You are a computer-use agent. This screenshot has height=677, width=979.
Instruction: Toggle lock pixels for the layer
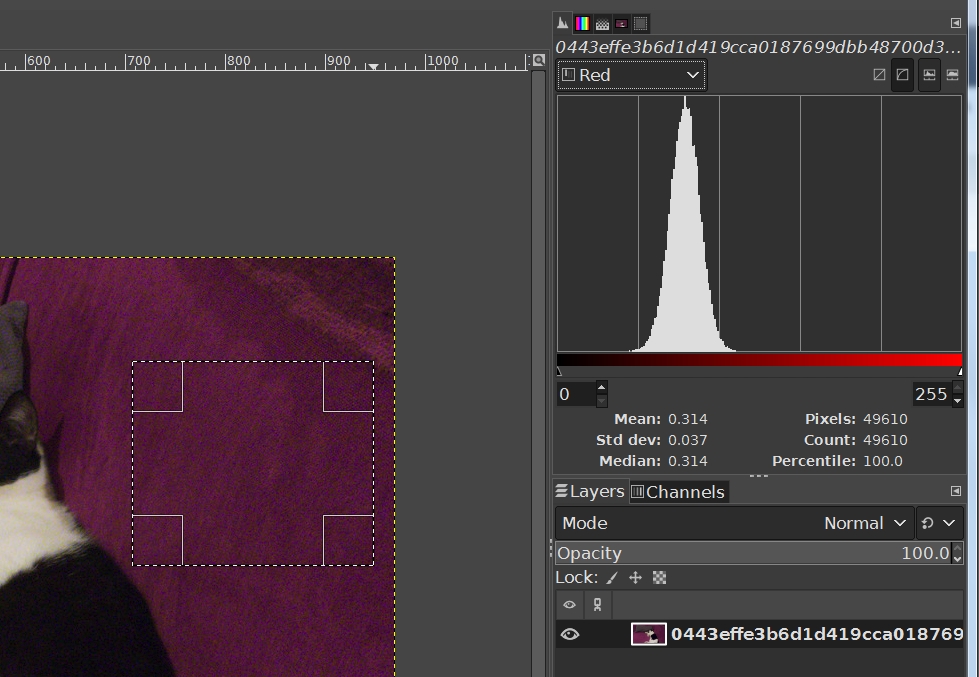pyautogui.click(x=612, y=578)
